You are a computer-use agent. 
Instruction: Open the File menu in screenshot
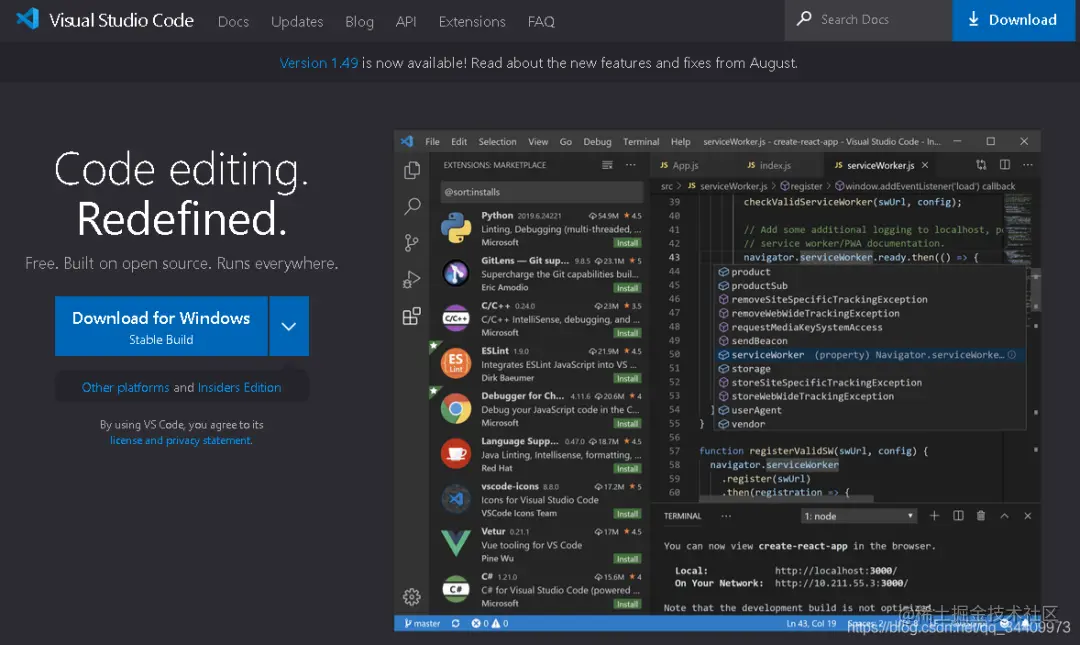coord(433,141)
